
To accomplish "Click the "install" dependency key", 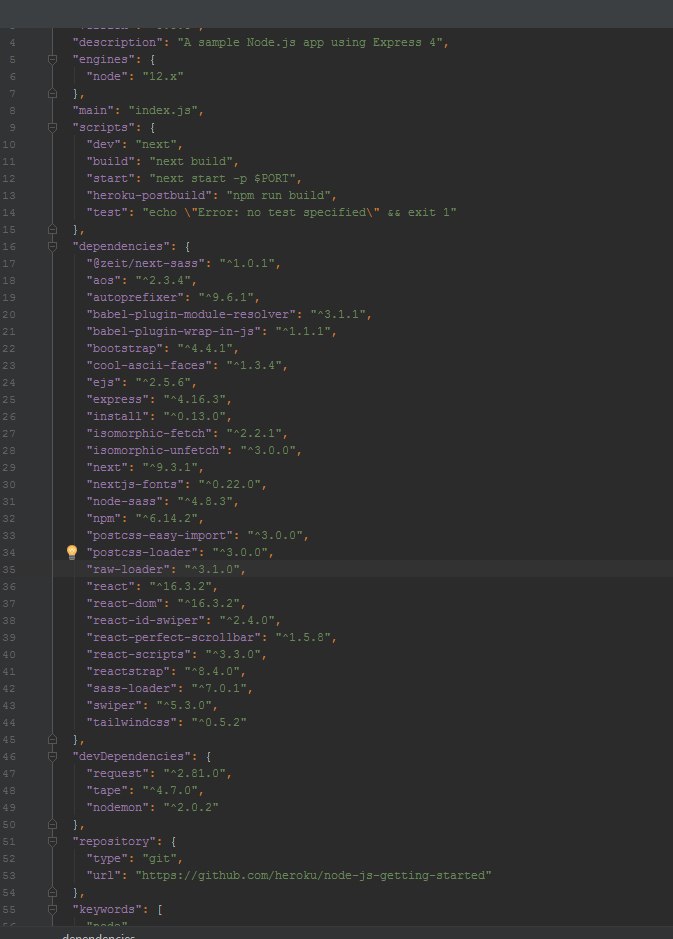I will tap(117, 416).
